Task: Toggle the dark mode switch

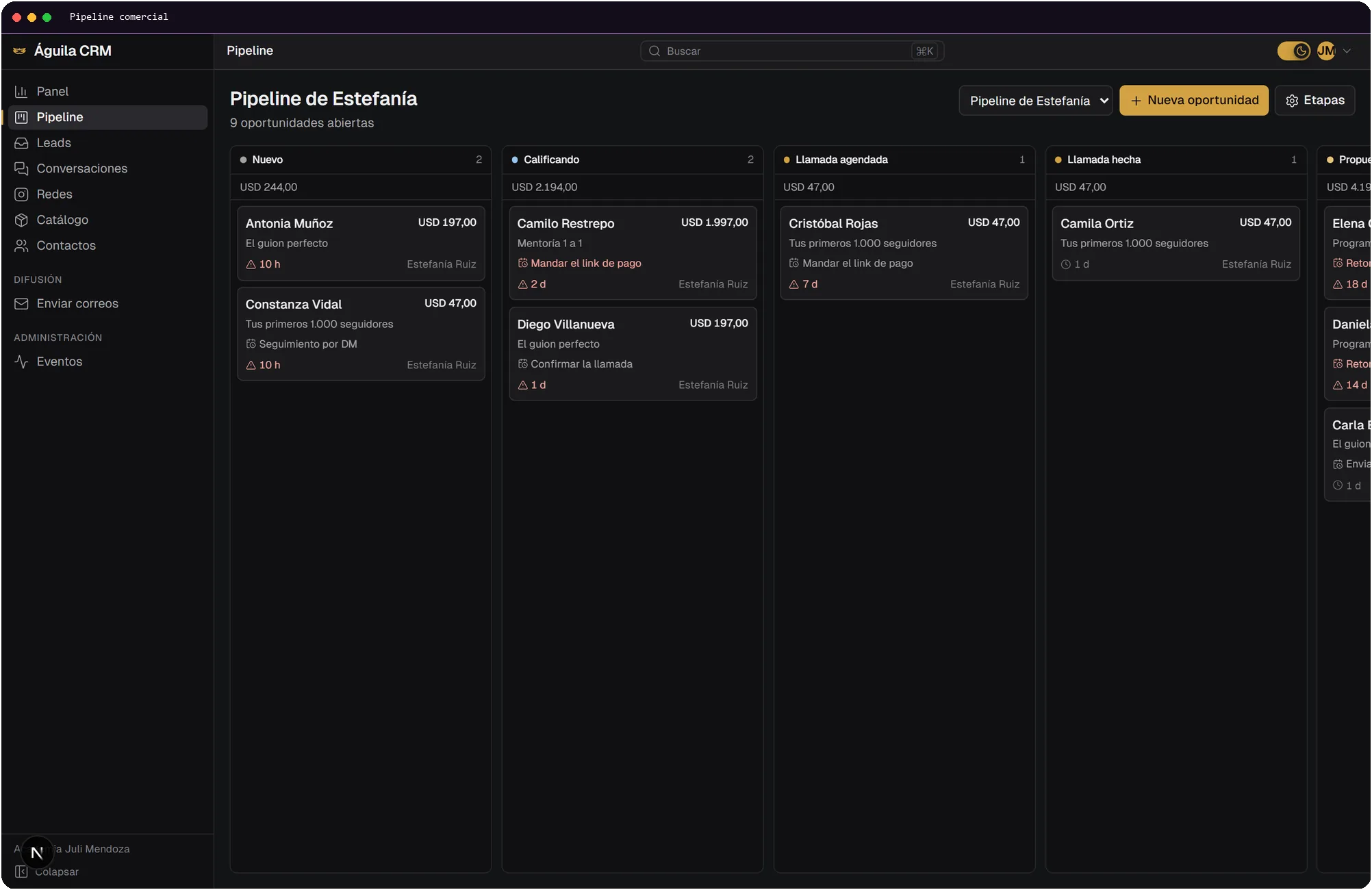Action: coord(1293,51)
